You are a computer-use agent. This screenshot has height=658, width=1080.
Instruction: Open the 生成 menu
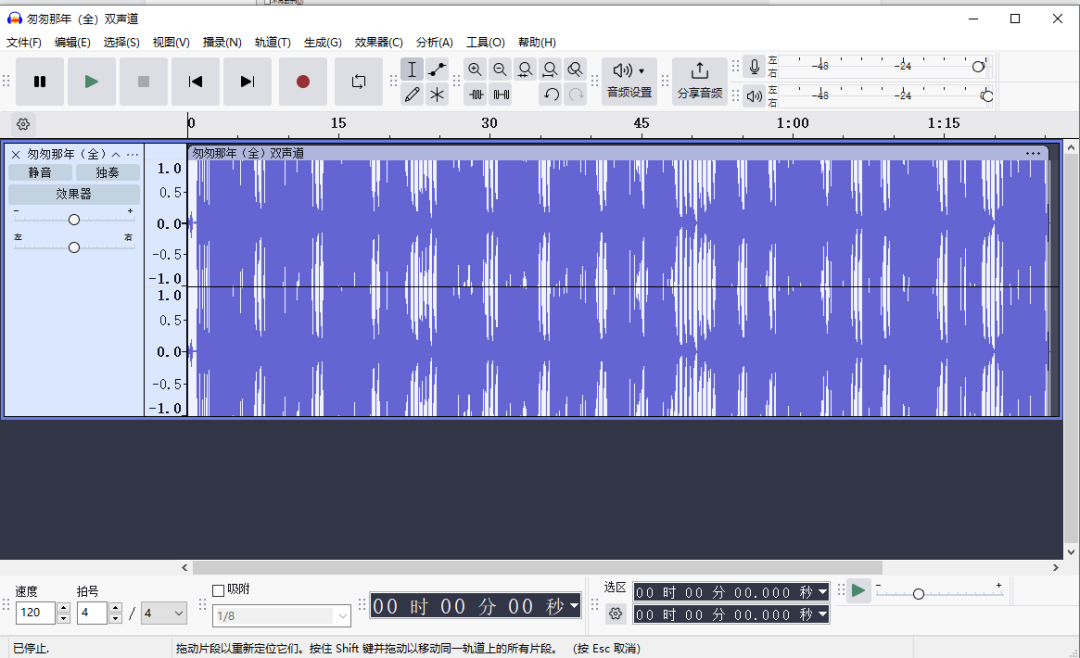pos(322,42)
